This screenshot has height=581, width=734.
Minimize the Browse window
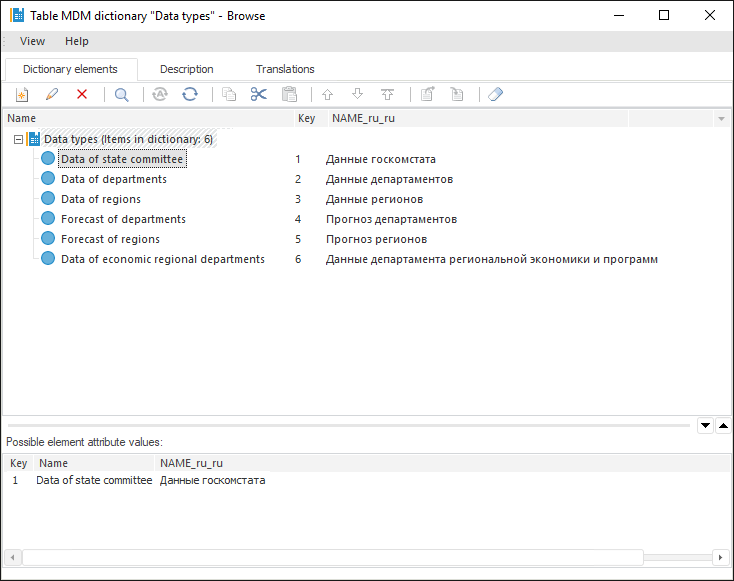[619, 15]
